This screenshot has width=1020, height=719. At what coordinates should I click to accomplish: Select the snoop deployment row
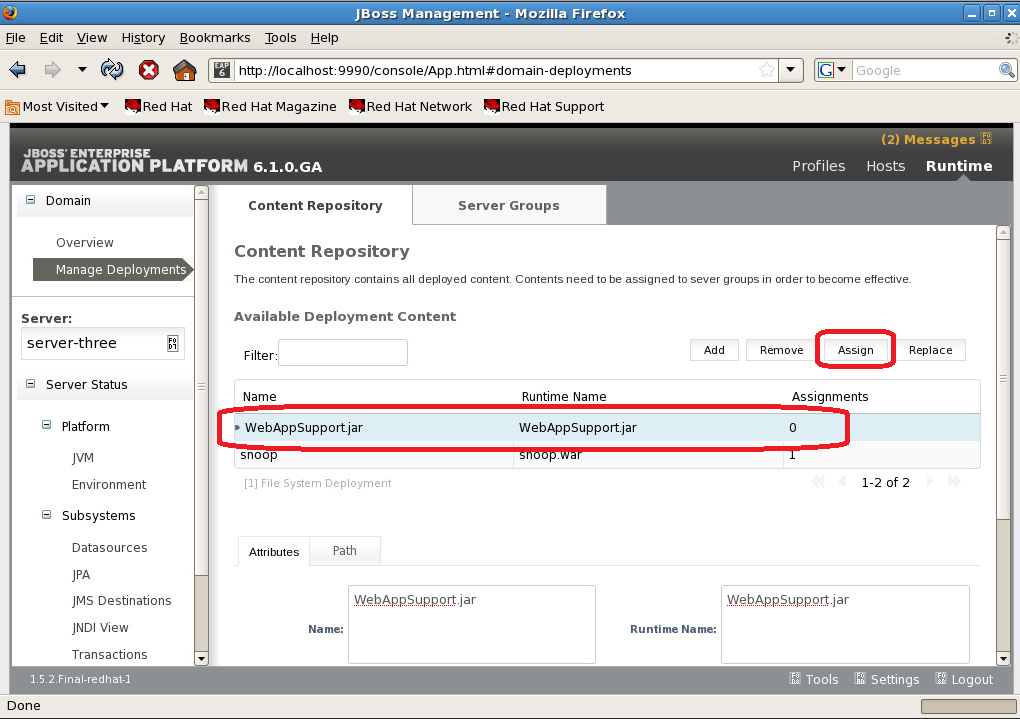607,455
